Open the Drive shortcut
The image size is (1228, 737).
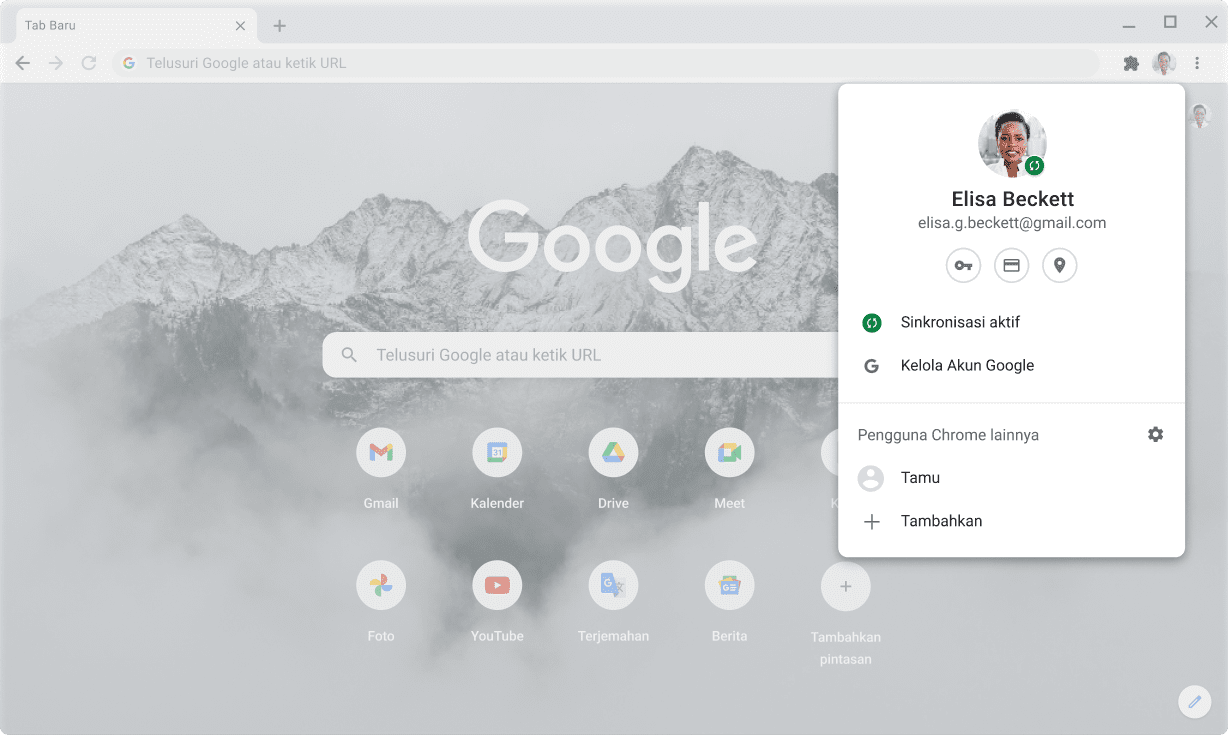613,453
